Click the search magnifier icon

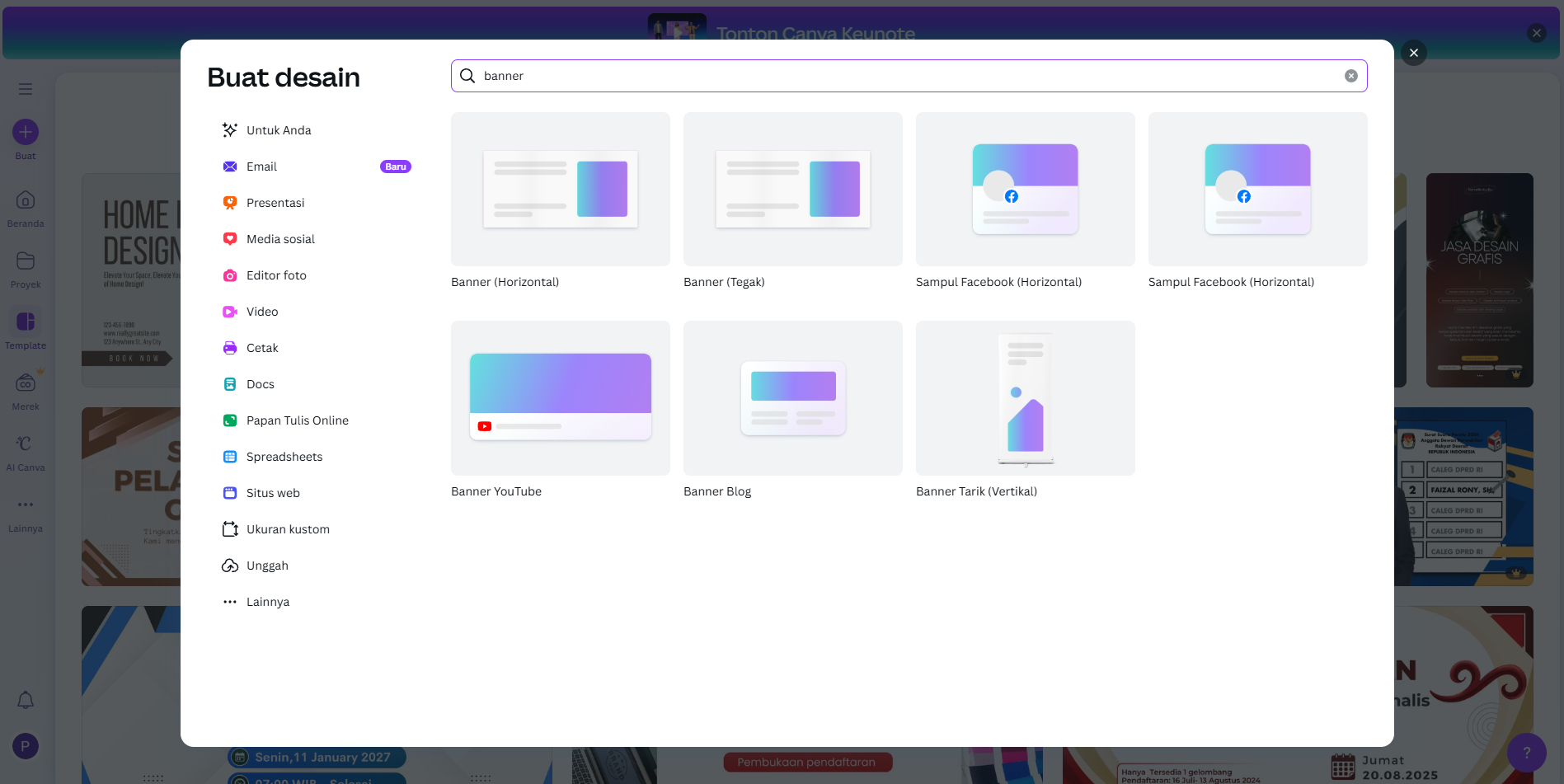point(467,76)
